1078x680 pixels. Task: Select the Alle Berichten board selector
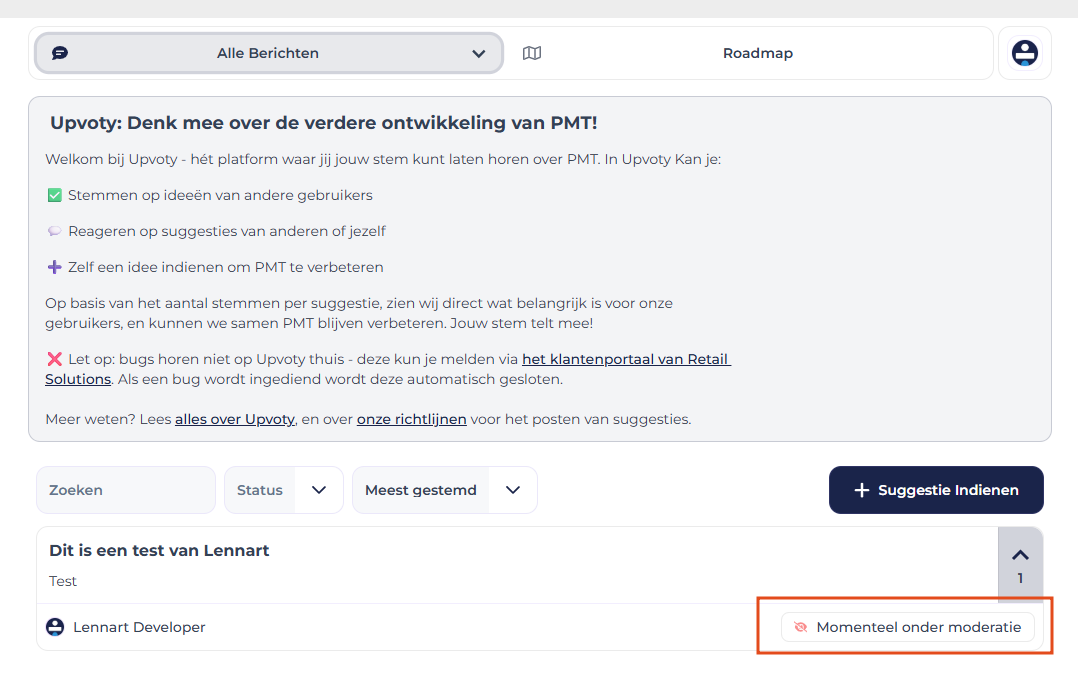268,53
